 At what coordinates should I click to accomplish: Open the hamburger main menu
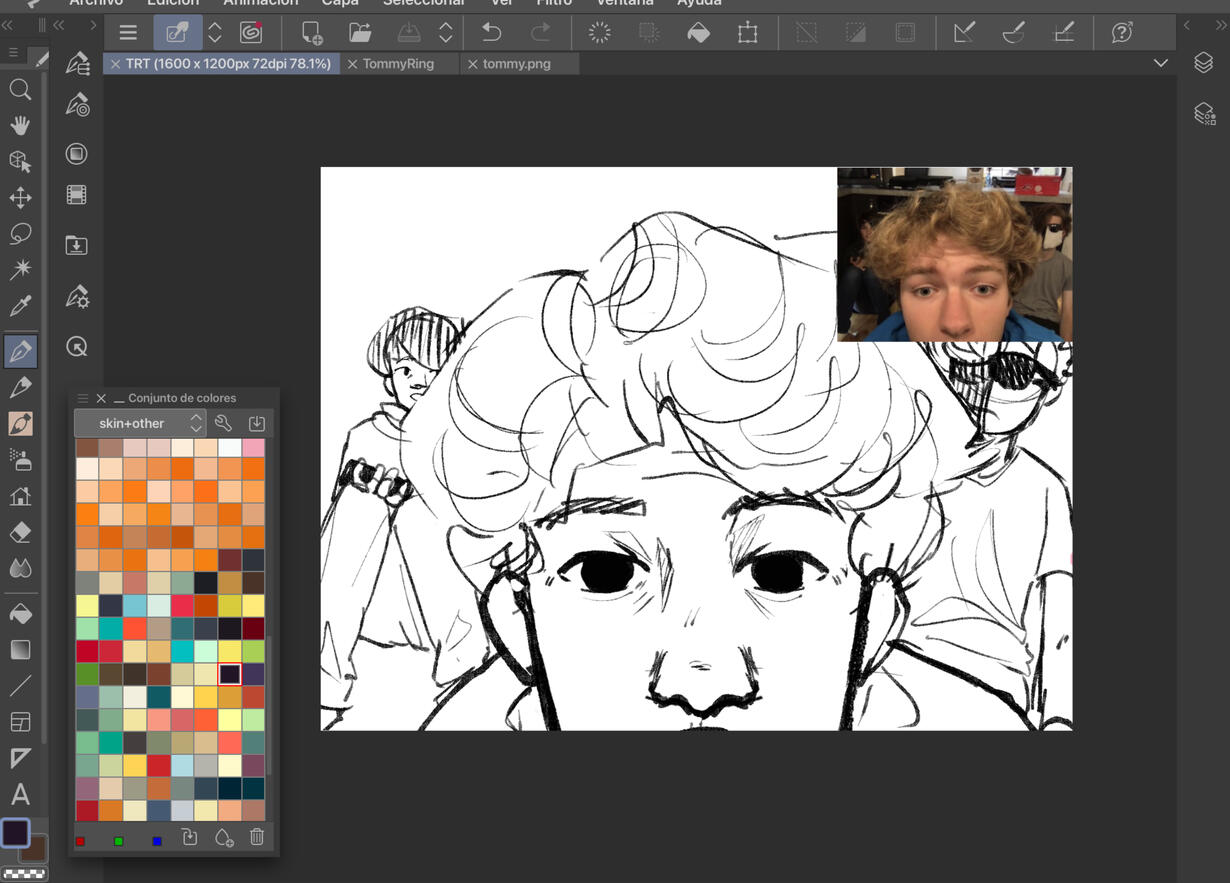tap(128, 33)
